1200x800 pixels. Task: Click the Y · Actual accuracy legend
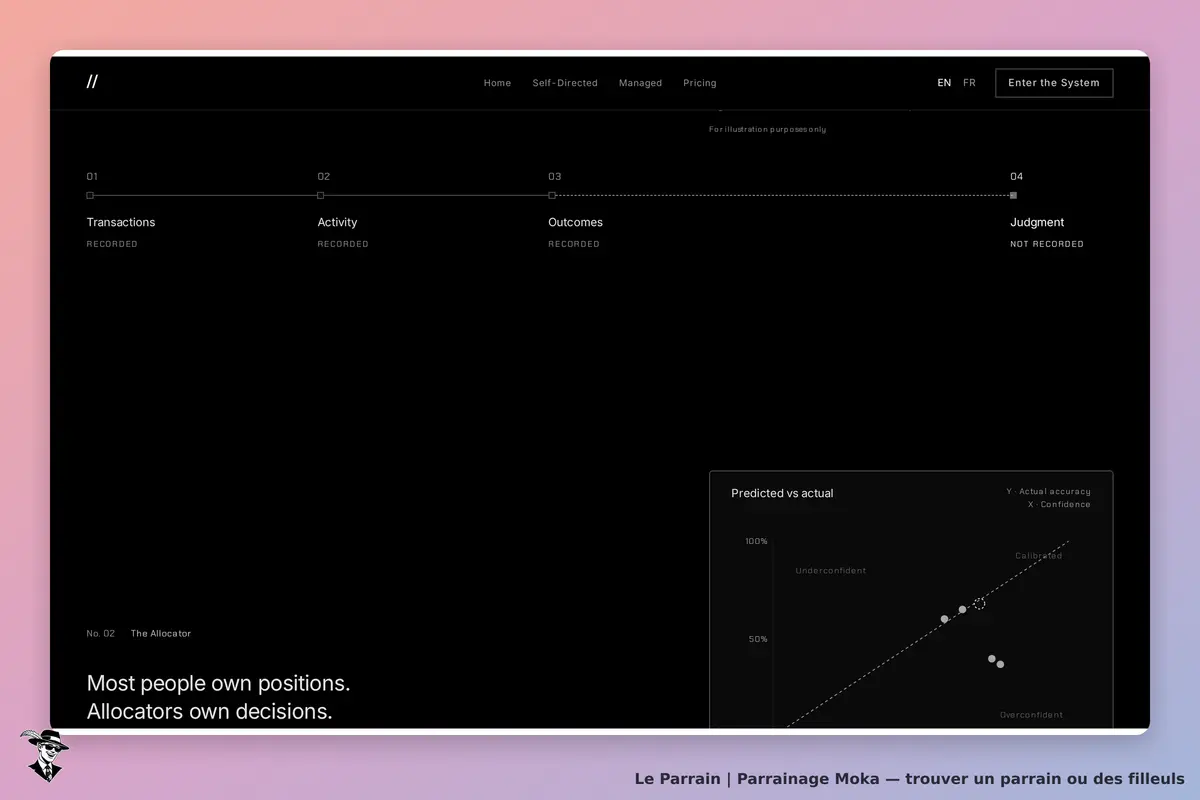pyautogui.click(x=1048, y=491)
